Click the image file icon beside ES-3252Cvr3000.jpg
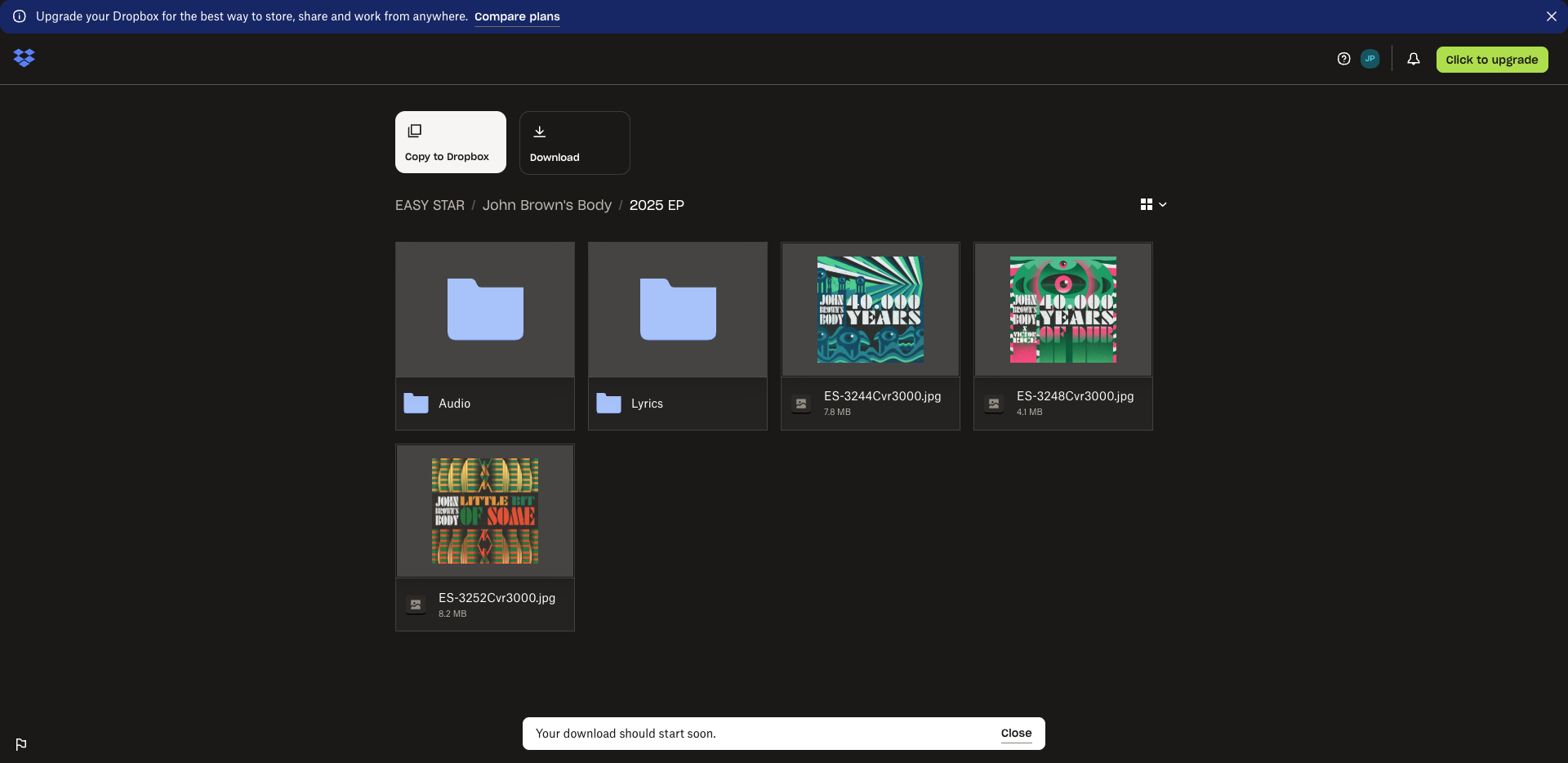This screenshot has height=763, width=1568. (x=416, y=605)
